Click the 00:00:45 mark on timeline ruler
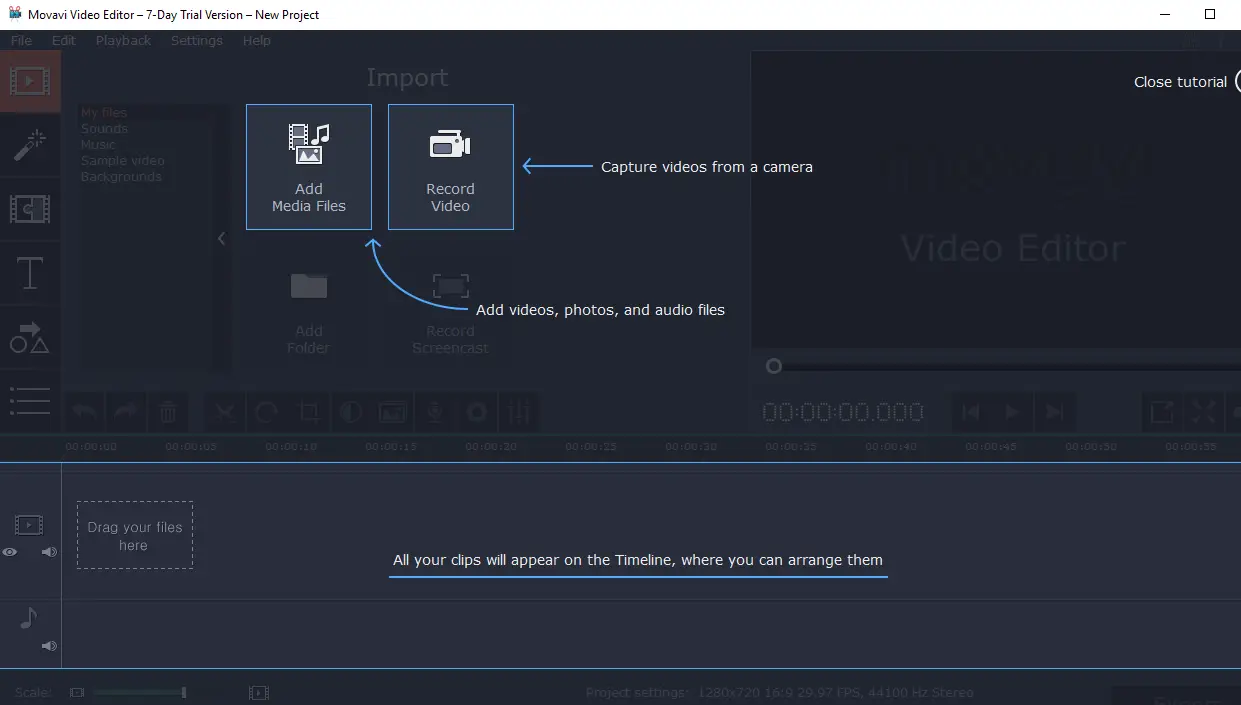This screenshot has width=1241, height=705. (x=991, y=447)
